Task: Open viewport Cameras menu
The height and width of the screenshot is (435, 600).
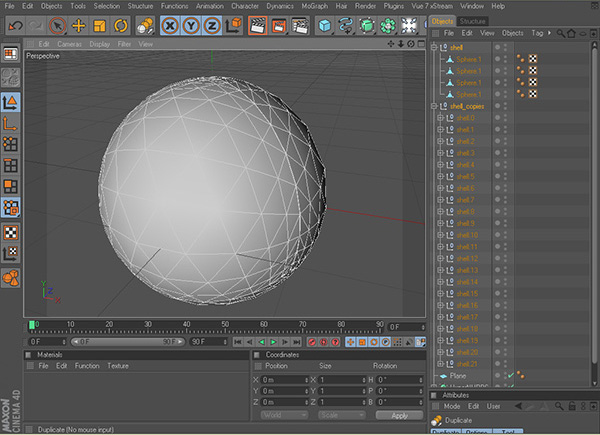Action: click(69, 44)
